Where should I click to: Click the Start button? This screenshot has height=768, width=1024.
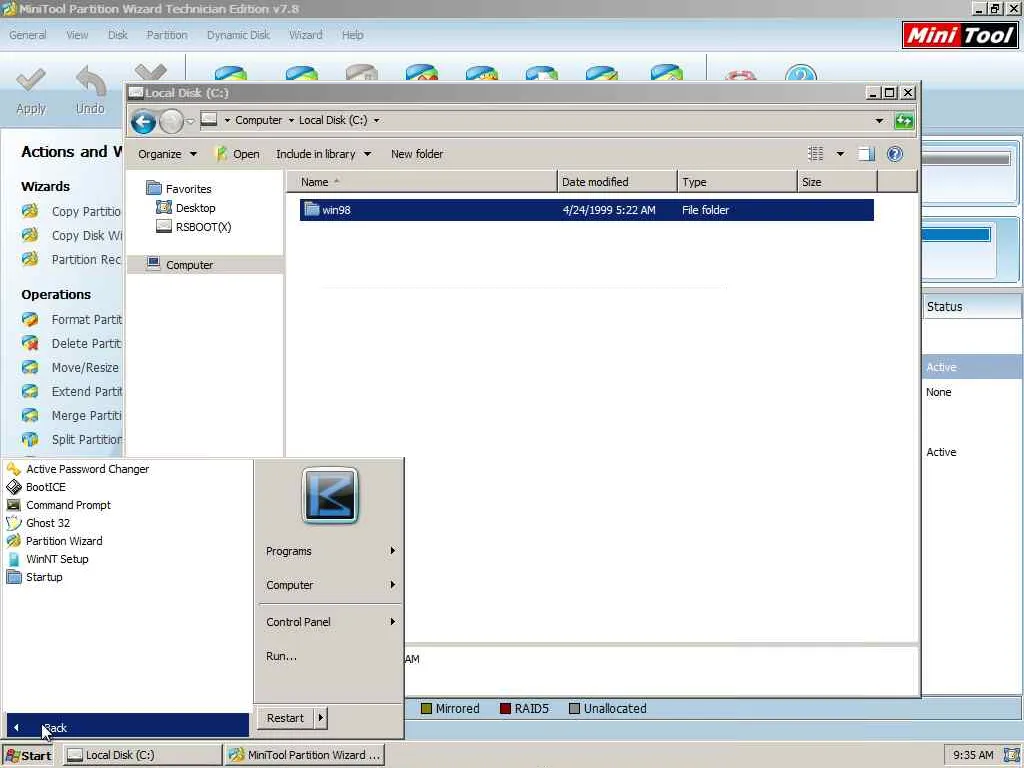coord(28,756)
